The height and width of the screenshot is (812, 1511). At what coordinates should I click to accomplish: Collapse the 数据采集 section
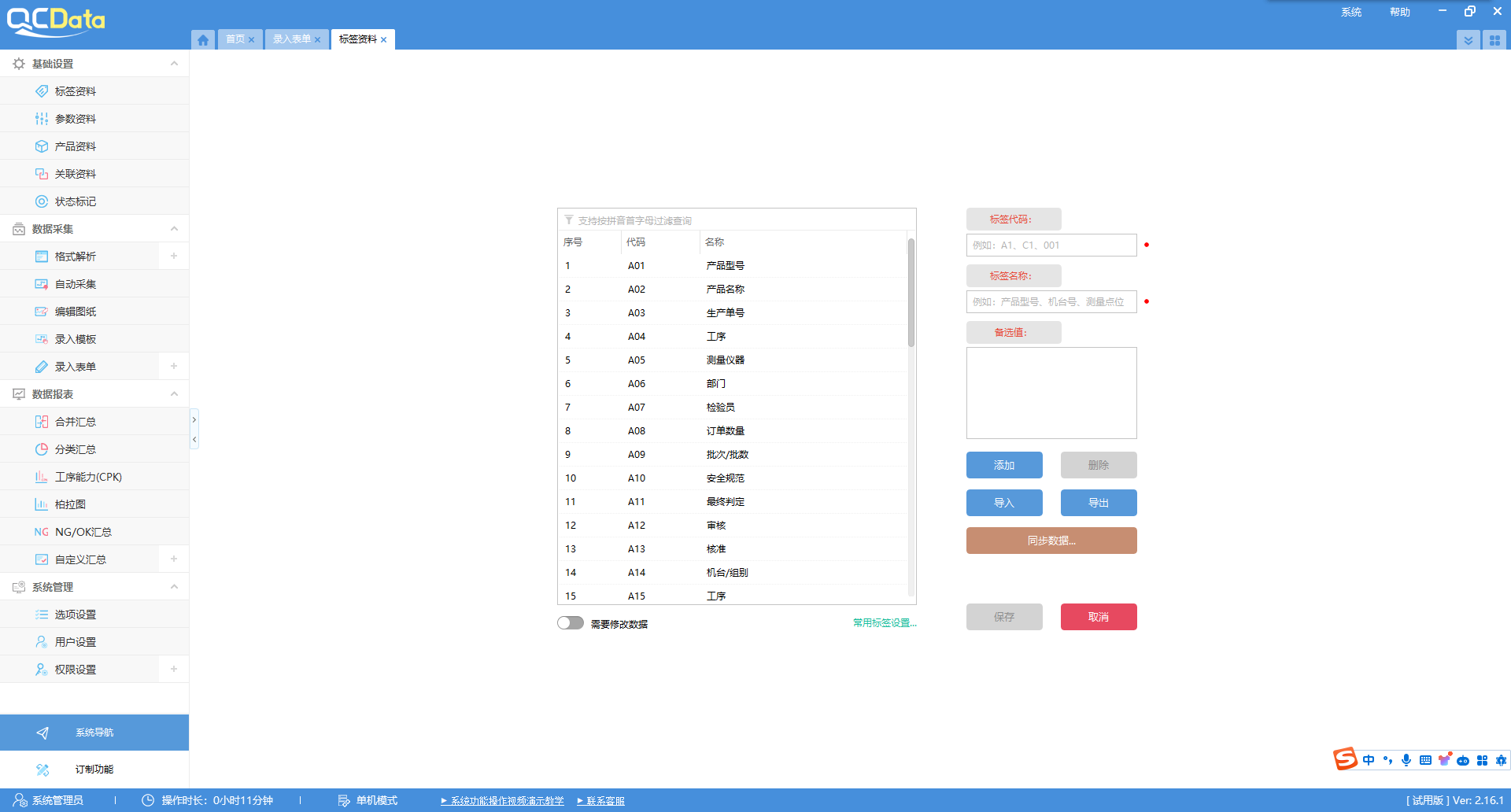[174, 229]
